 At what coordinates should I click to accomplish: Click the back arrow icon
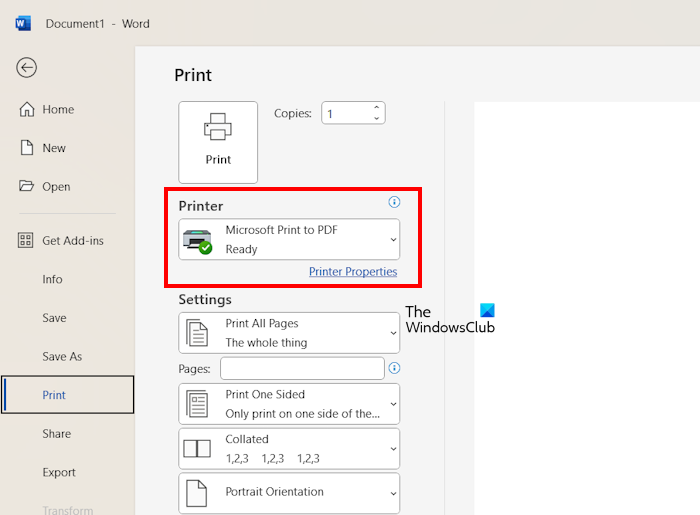(26, 67)
